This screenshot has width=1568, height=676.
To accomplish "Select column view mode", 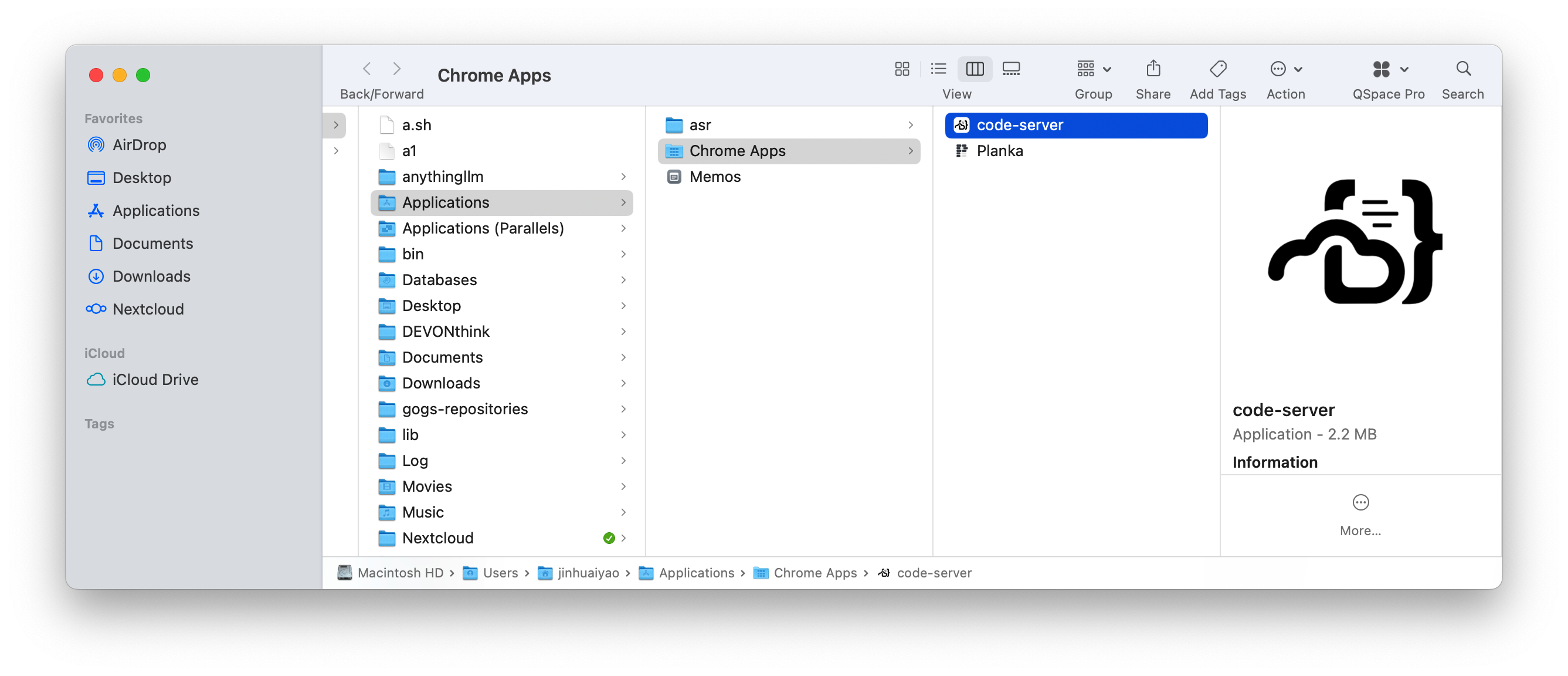I will coord(975,69).
